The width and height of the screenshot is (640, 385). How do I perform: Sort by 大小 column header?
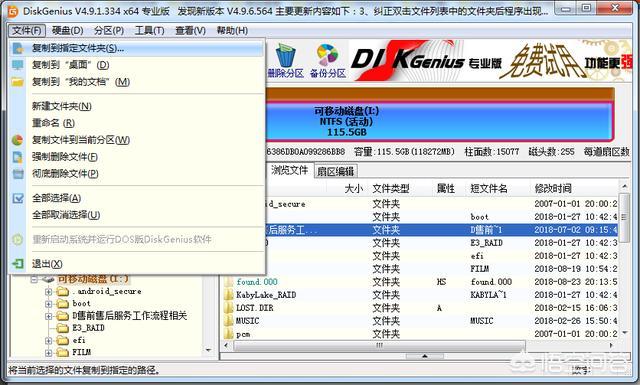click(353, 189)
